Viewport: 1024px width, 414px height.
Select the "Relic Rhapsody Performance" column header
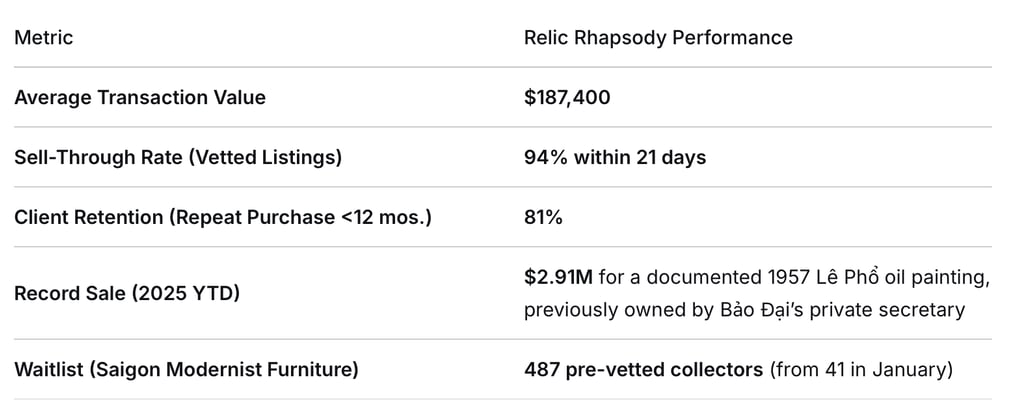point(658,38)
